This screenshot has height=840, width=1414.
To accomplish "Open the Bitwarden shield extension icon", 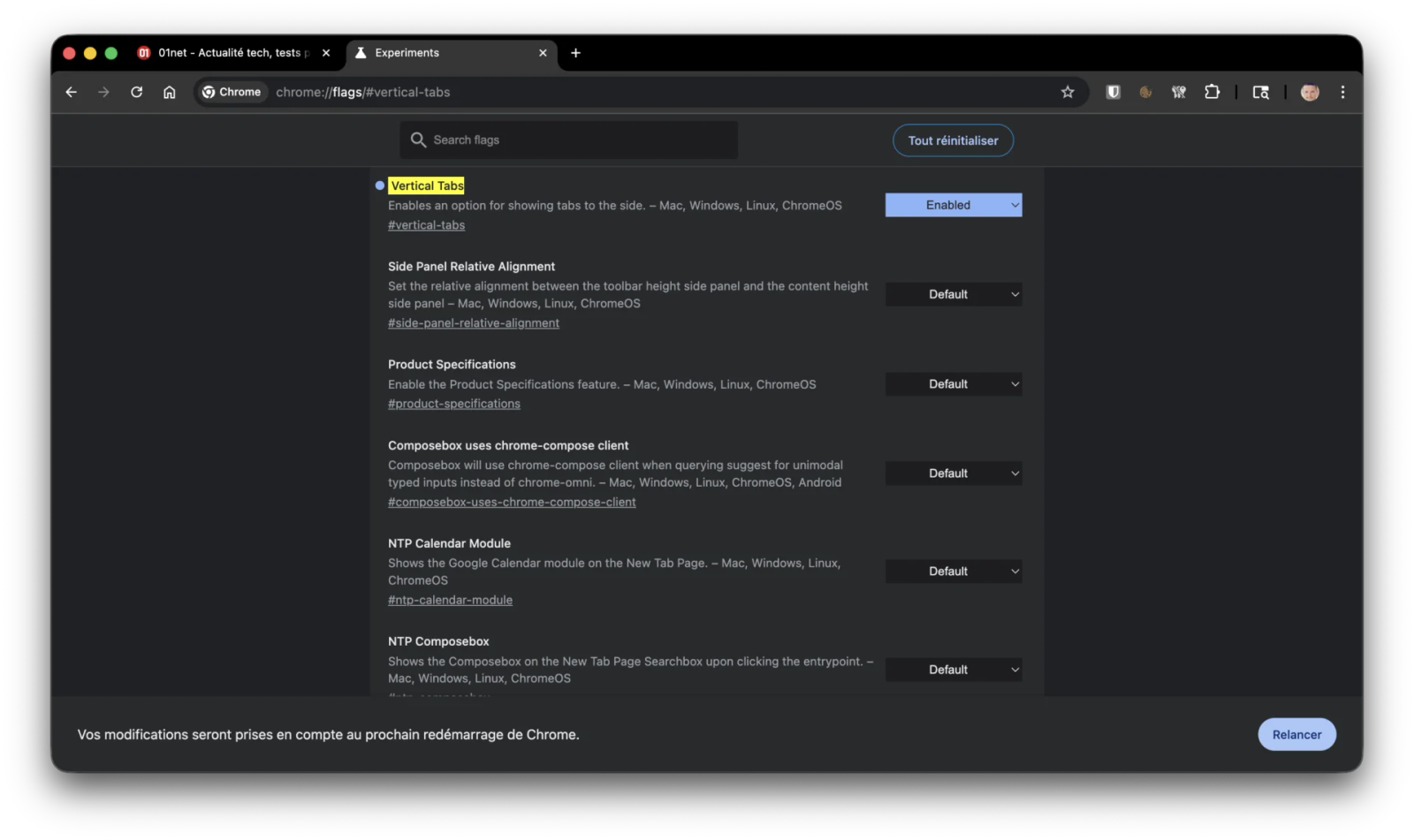I will 1113,92.
